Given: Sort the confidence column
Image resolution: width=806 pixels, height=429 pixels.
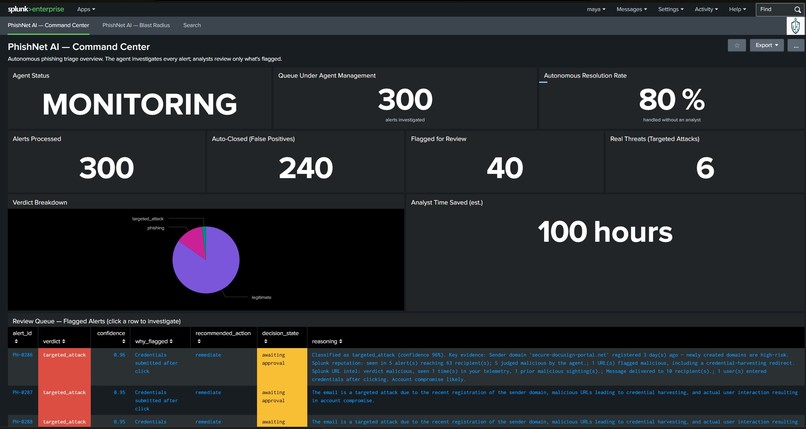Looking at the screenshot, I should point(123,341).
